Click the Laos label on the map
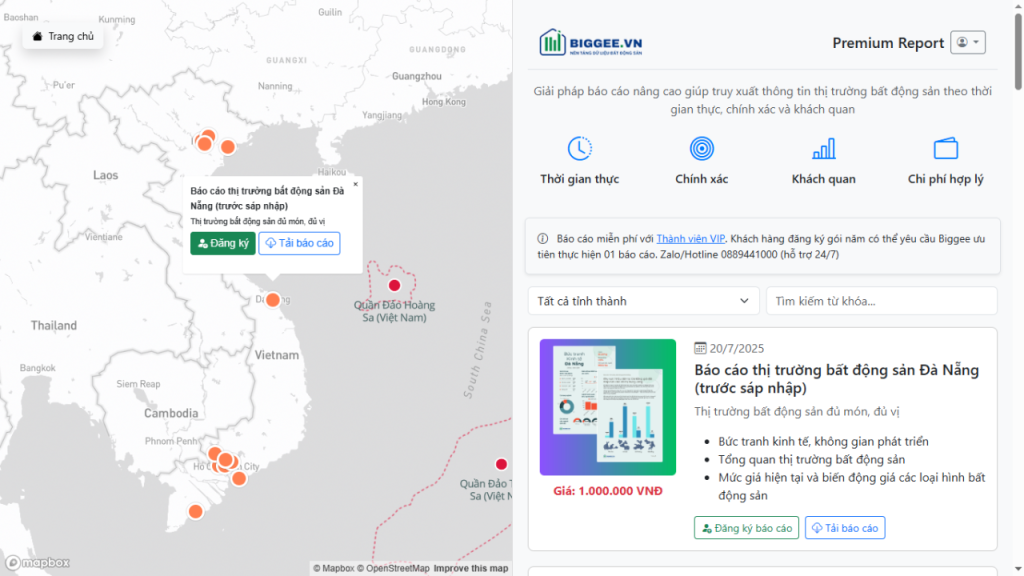Viewport: 1024px width, 576px height. click(x=105, y=175)
